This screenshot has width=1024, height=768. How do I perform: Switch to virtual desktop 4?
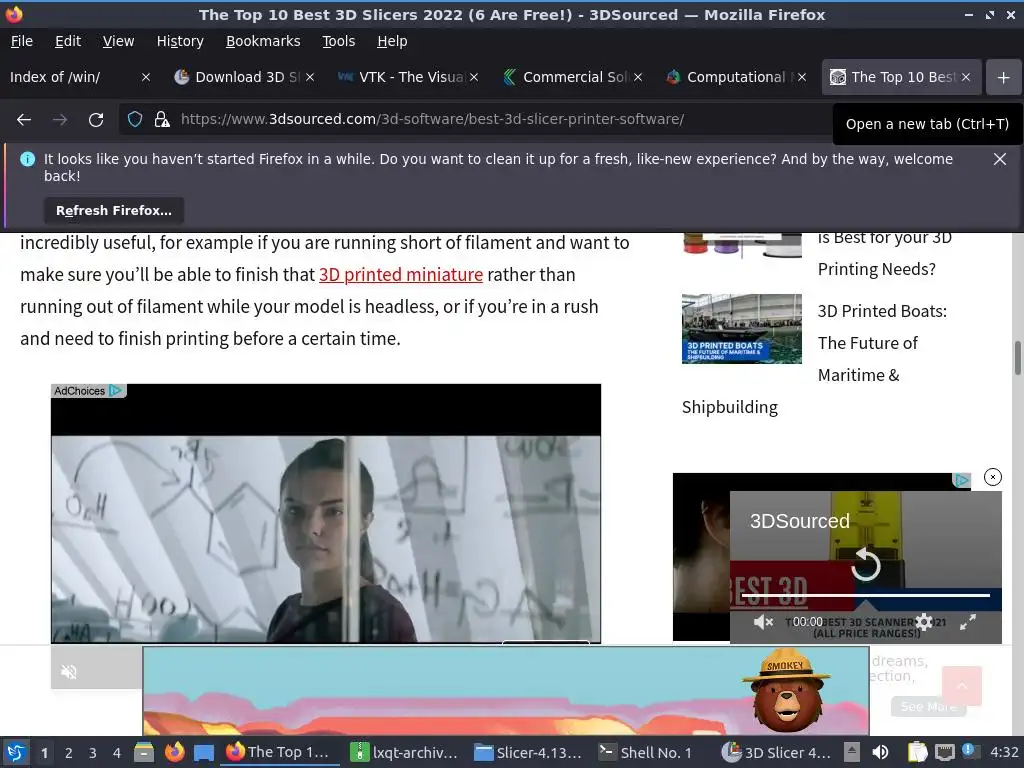pos(116,753)
